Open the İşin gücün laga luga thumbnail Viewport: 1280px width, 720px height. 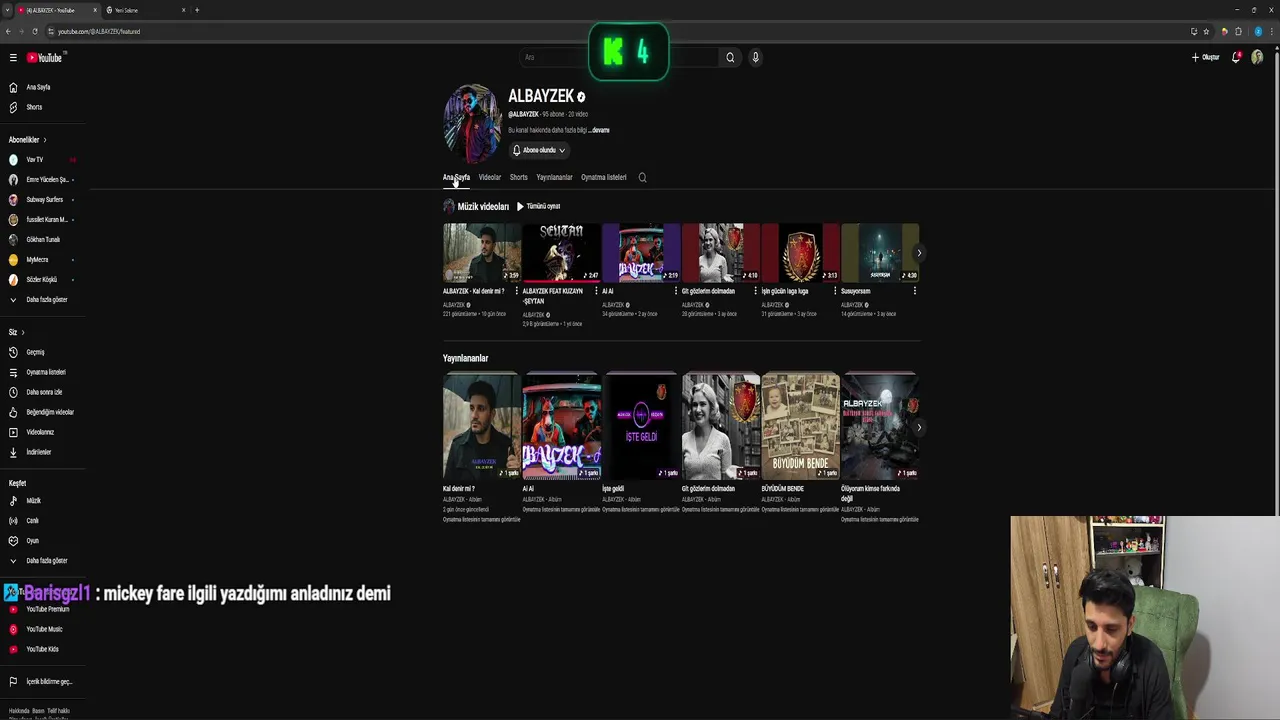tap(800, 252)
